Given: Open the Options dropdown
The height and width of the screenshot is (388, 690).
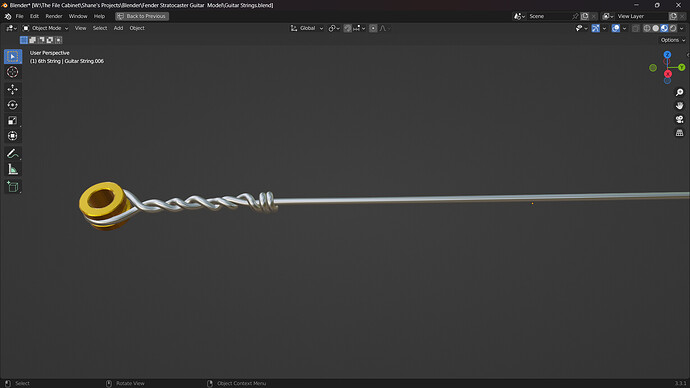Looking at the screenshot, I should click(x=673, y=40).
